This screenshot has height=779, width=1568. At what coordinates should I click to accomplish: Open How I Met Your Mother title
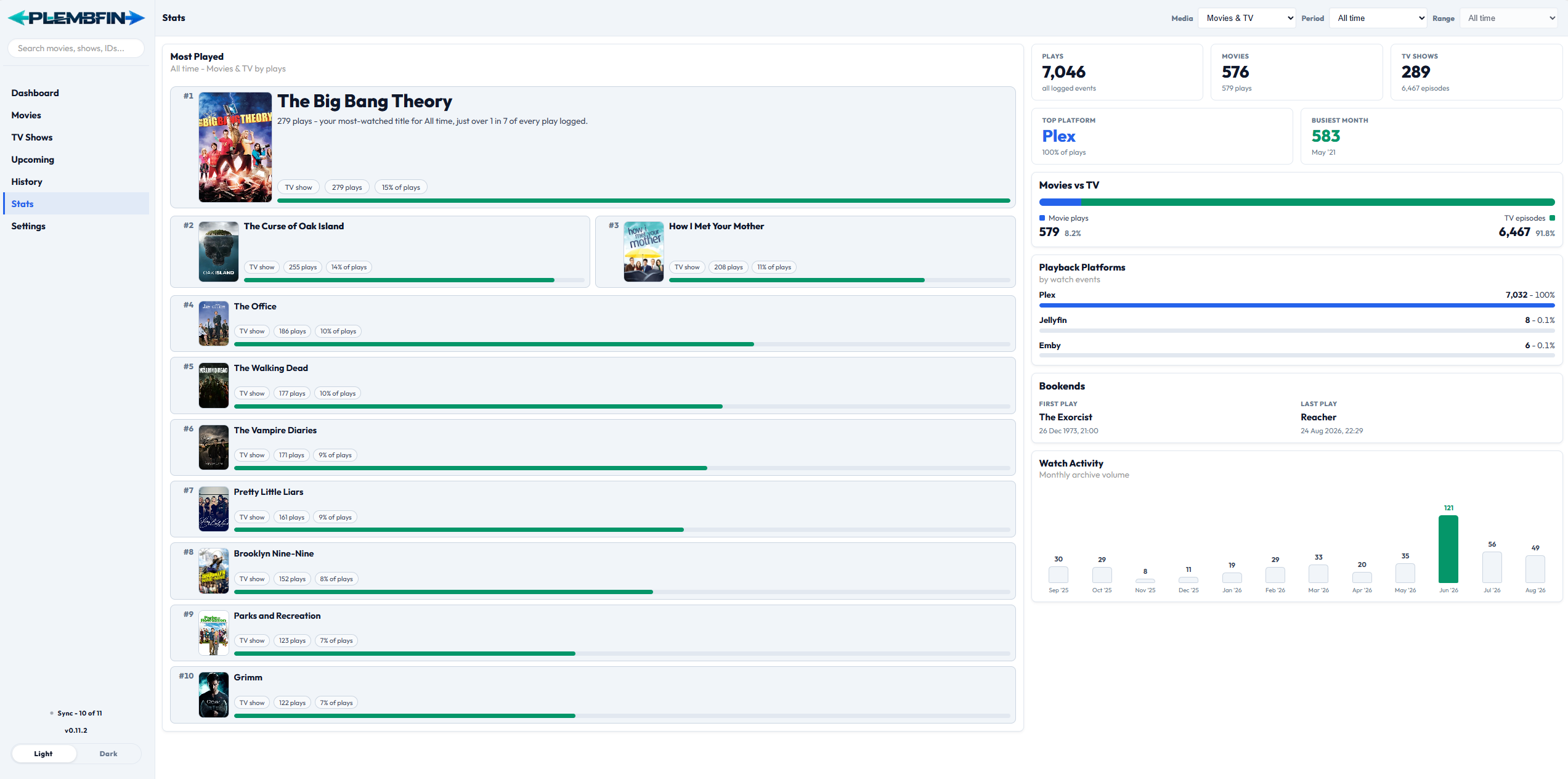tap(717, 226)
